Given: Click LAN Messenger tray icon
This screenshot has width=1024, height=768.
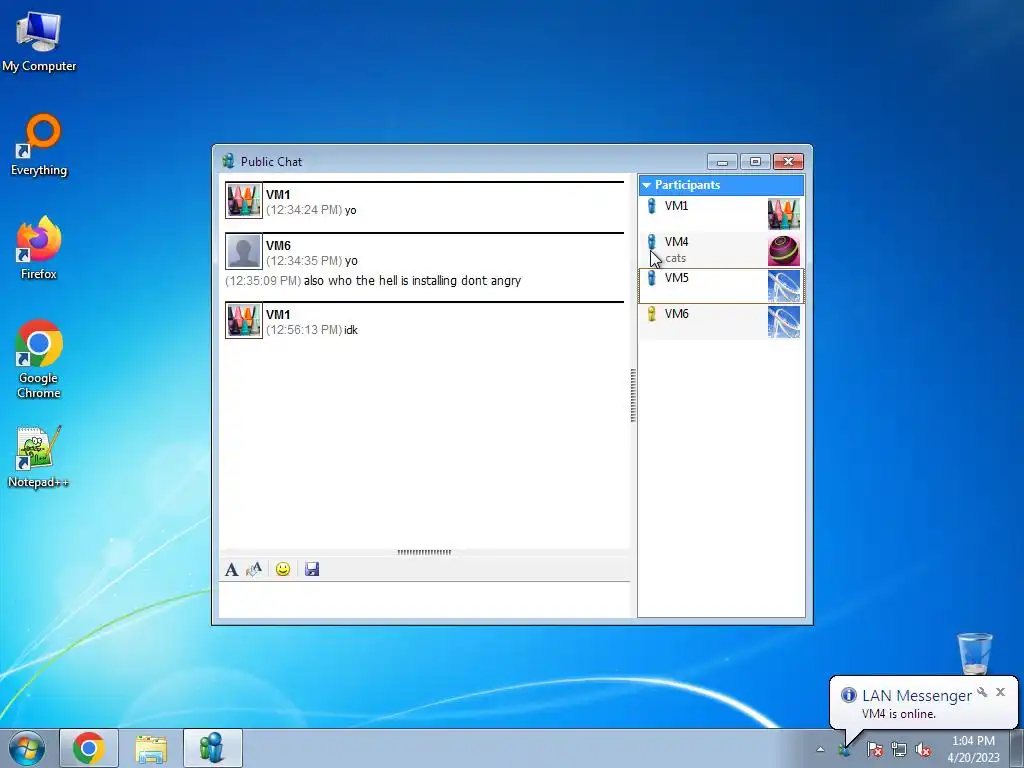Looking at the screenshot, I should pos(845,749).
